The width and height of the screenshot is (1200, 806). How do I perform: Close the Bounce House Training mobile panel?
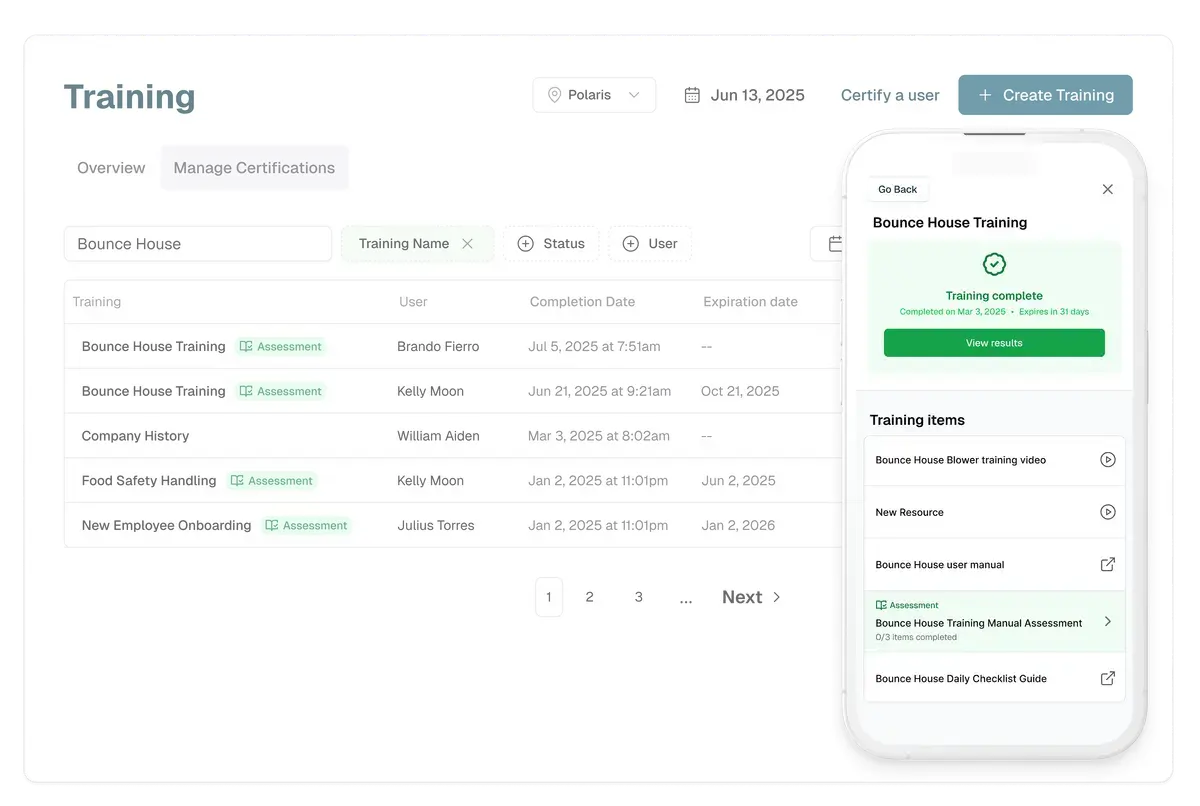pyautogui.click(x=1107, y=189)
